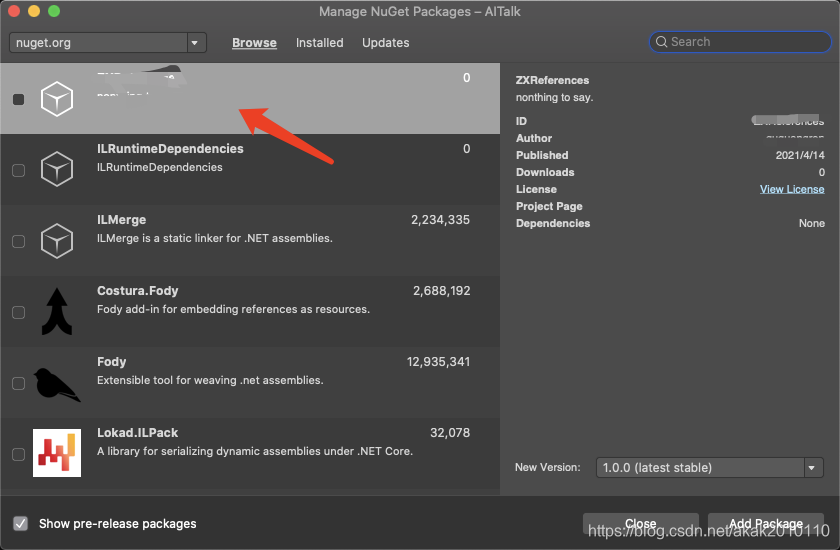Click the Dependencies value None
Viewport: 840px width, 550px height.
812,223
